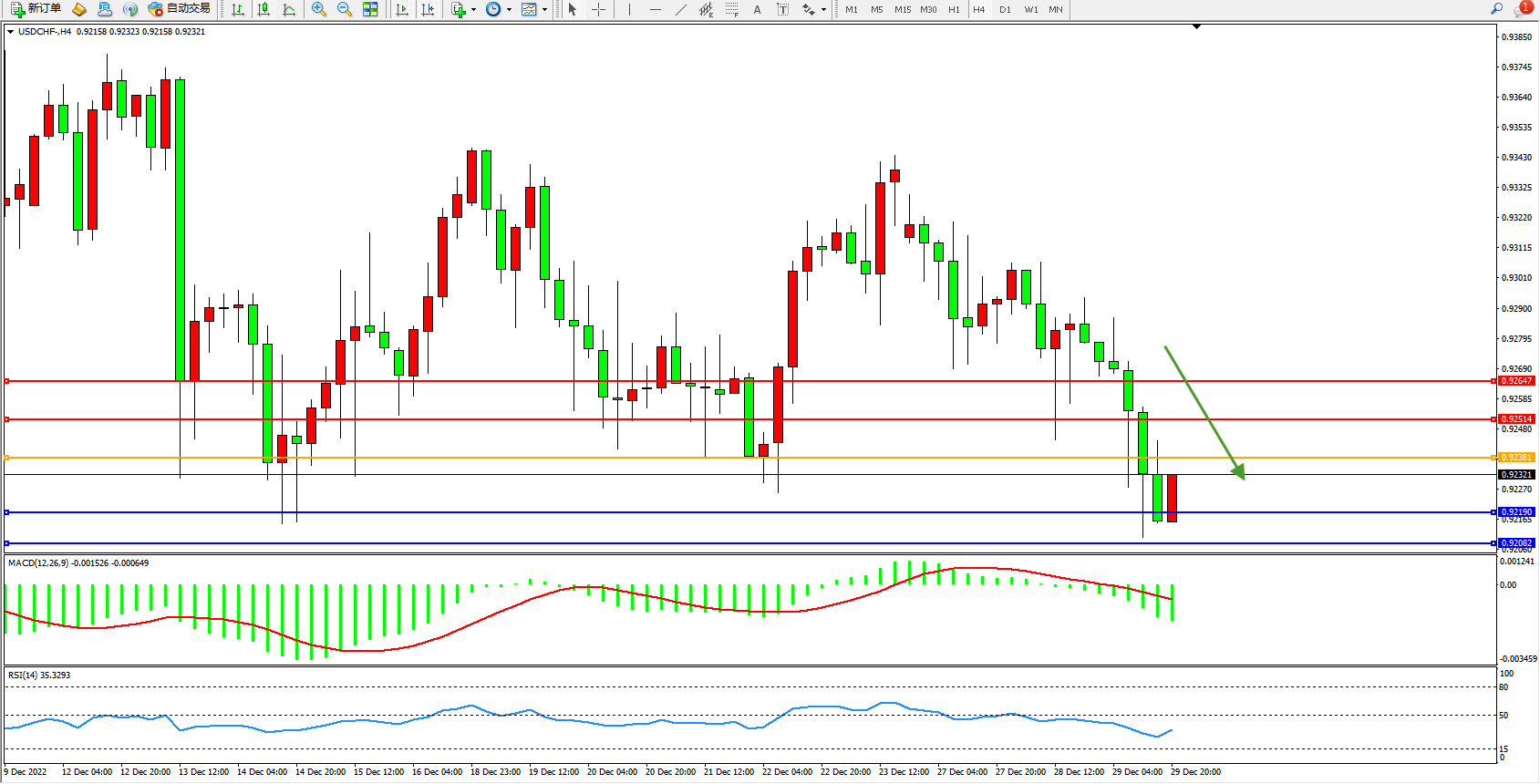Click the orange 0.92381 price line label
The width and height of the screenshot is (1540, 784).
tap(1516, 458)
